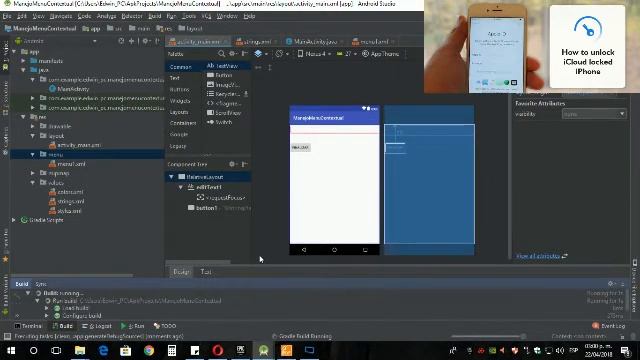This screenshot has width=640, height=360.
Task: Open the Palette panel gear settings
Action: [232, 53]
